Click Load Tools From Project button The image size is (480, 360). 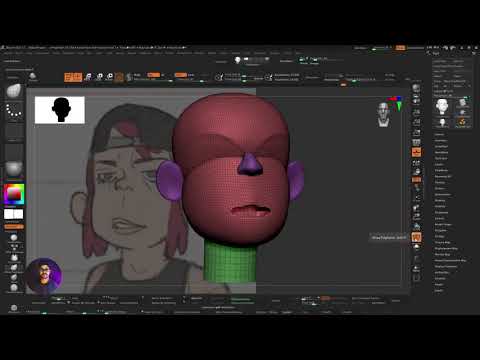click(x=448, y=66)
